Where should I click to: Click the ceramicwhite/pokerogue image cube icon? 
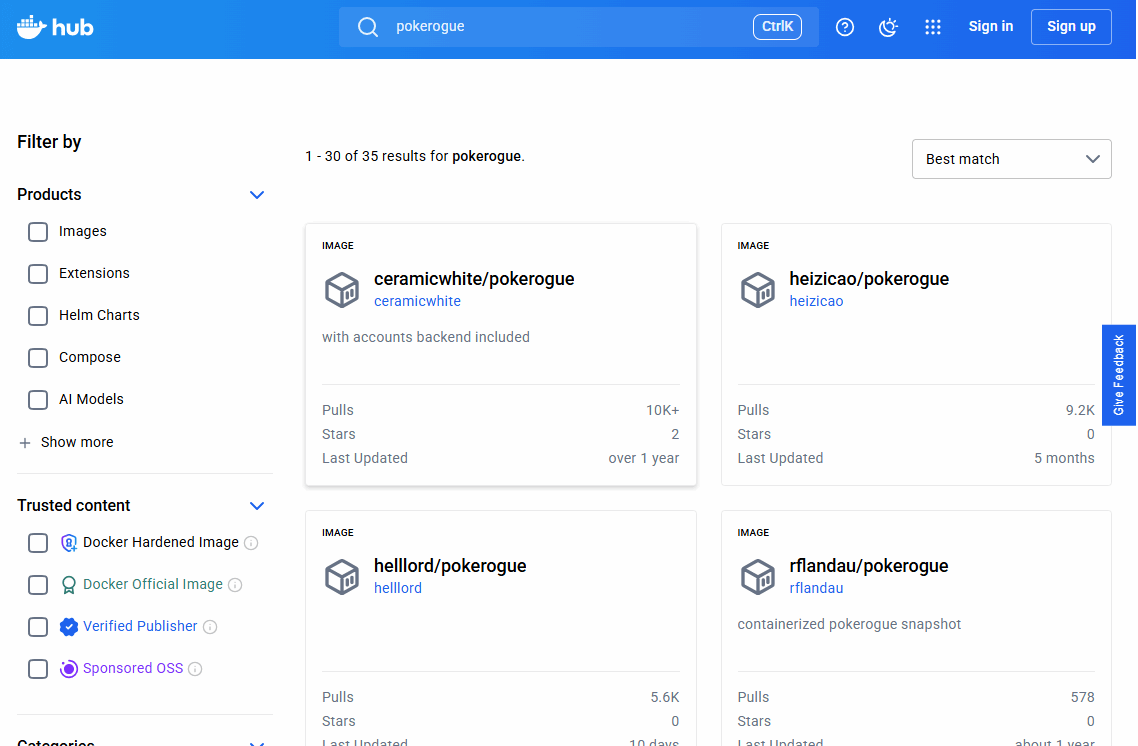pos(342,290)
